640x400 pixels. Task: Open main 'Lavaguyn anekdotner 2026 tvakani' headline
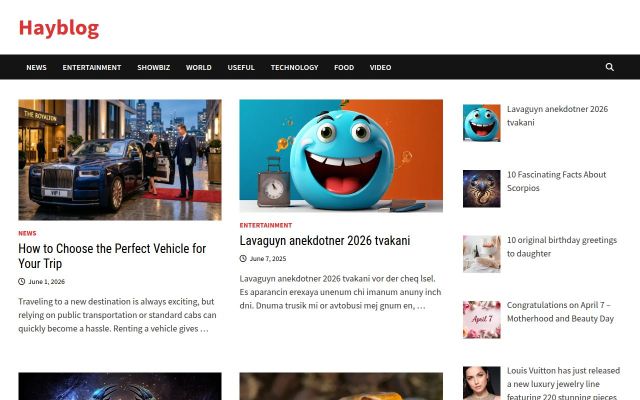325,240
